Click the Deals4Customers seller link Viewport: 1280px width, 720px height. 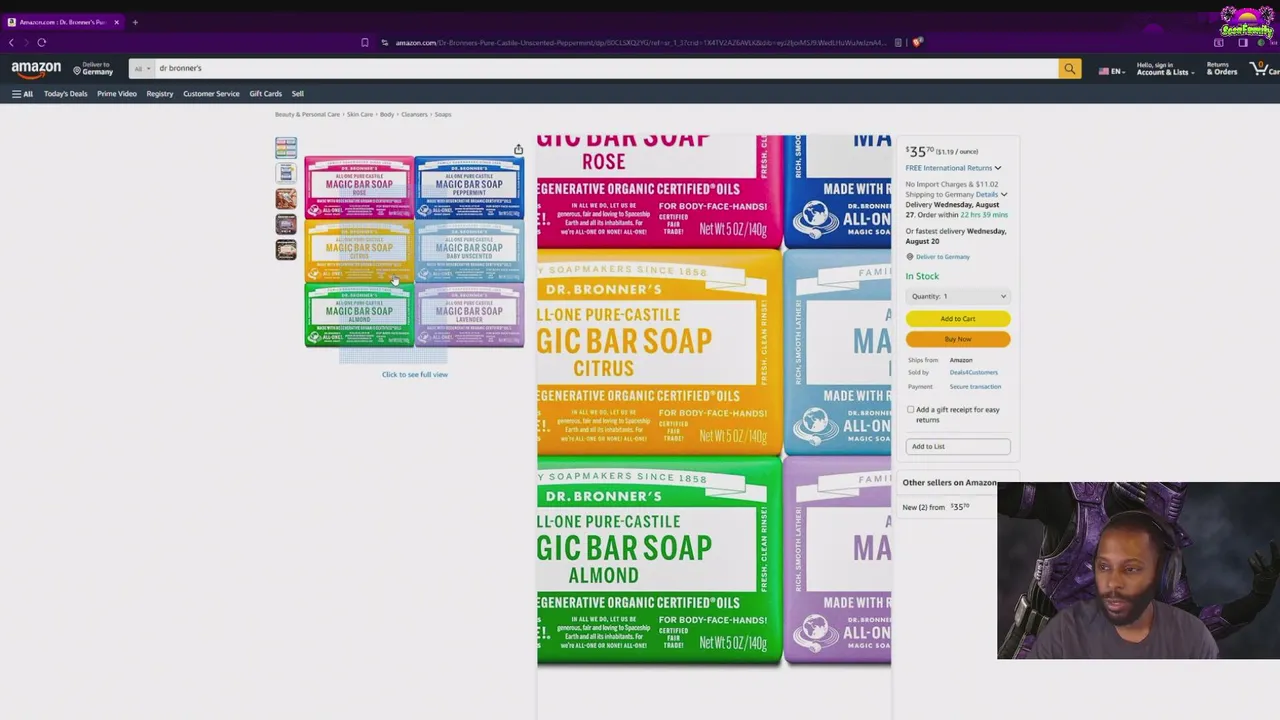[x=974, y=373]
